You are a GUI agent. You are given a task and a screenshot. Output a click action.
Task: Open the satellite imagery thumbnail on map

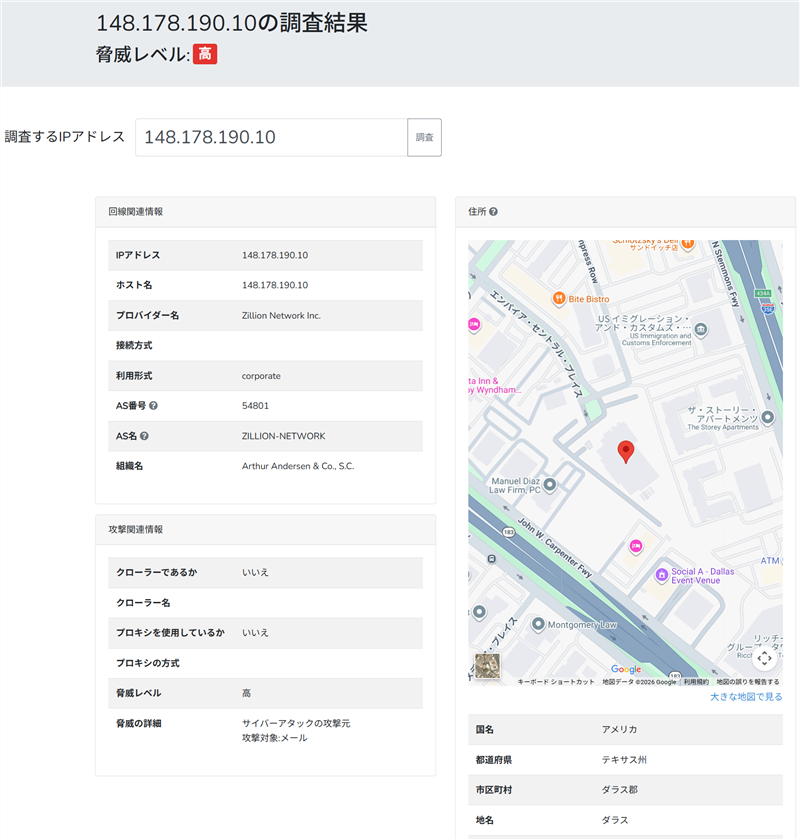click(487, 667)
